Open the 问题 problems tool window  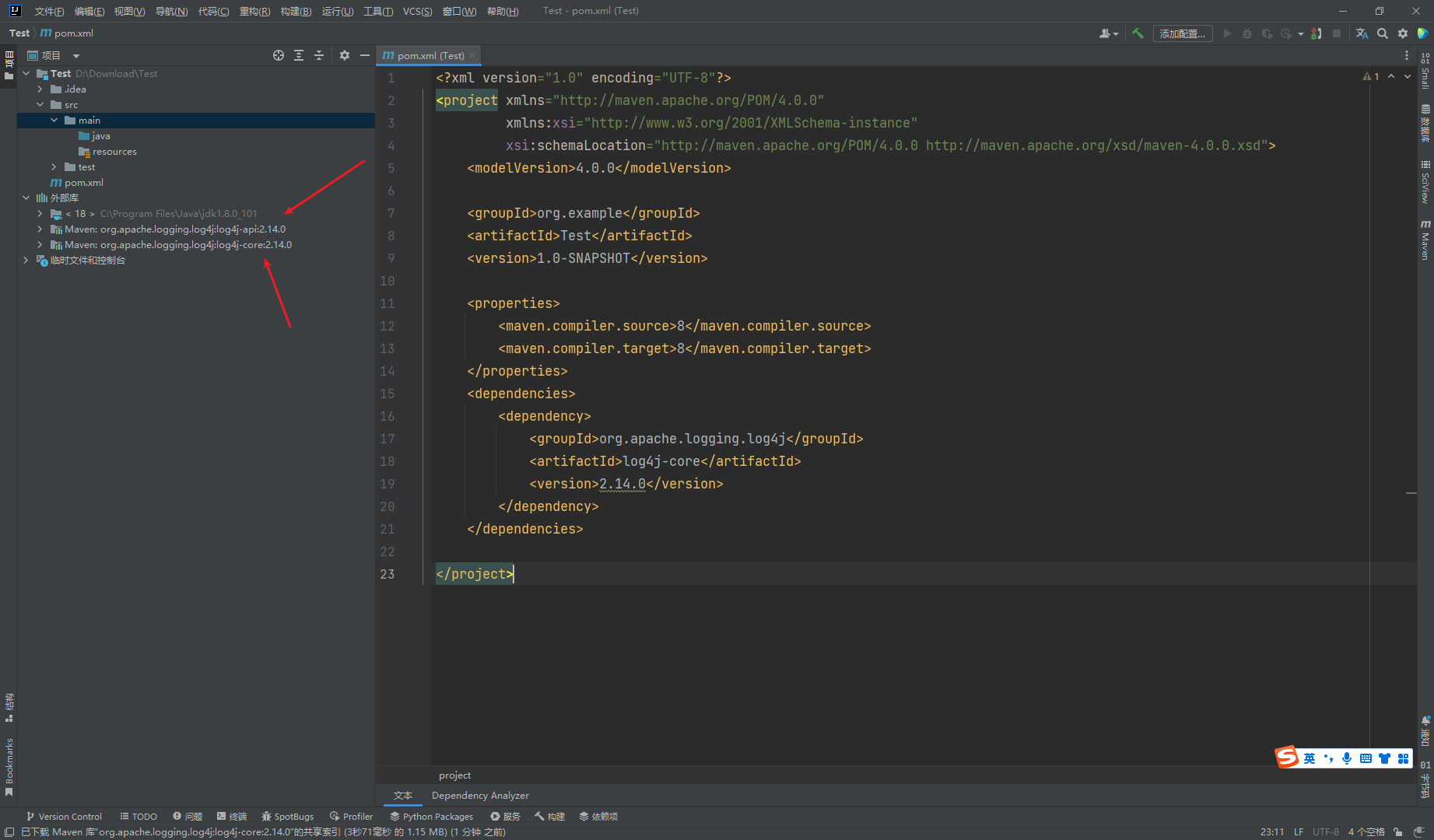click(x=188, y=816)
